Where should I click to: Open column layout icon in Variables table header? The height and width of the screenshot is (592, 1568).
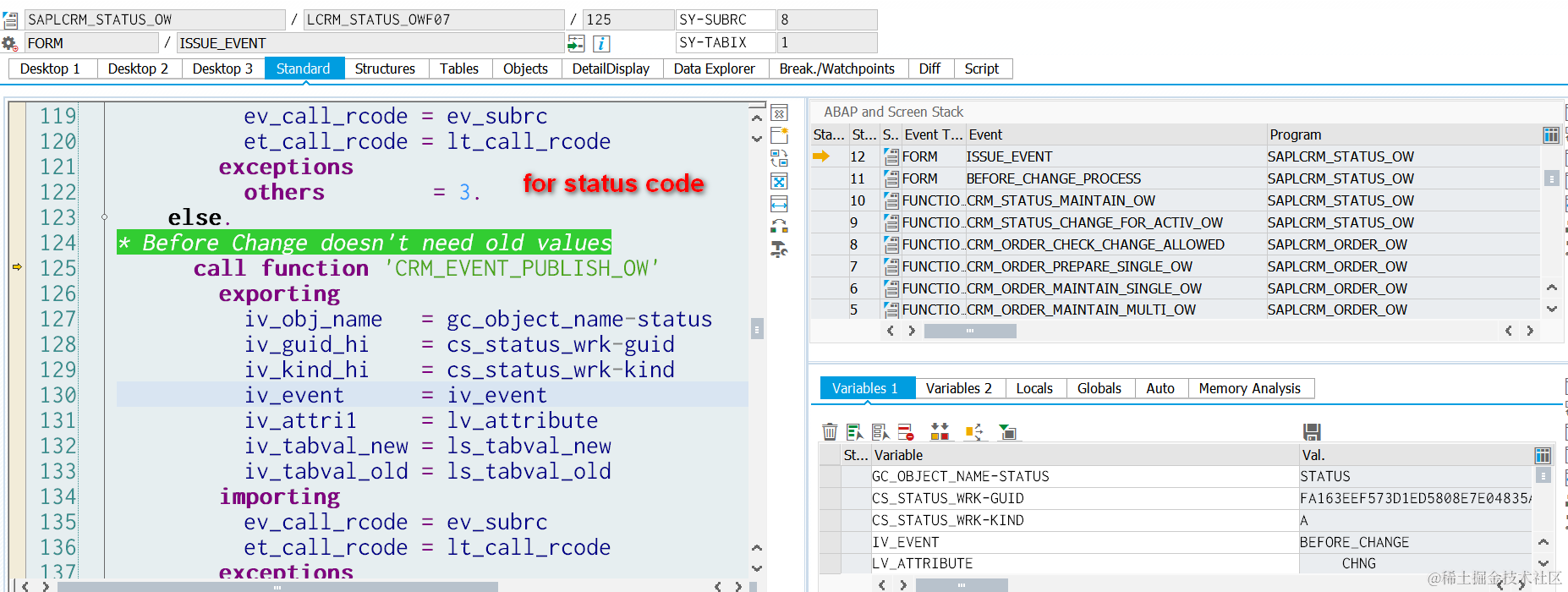pyautogui.click(x=1543, y=455)
